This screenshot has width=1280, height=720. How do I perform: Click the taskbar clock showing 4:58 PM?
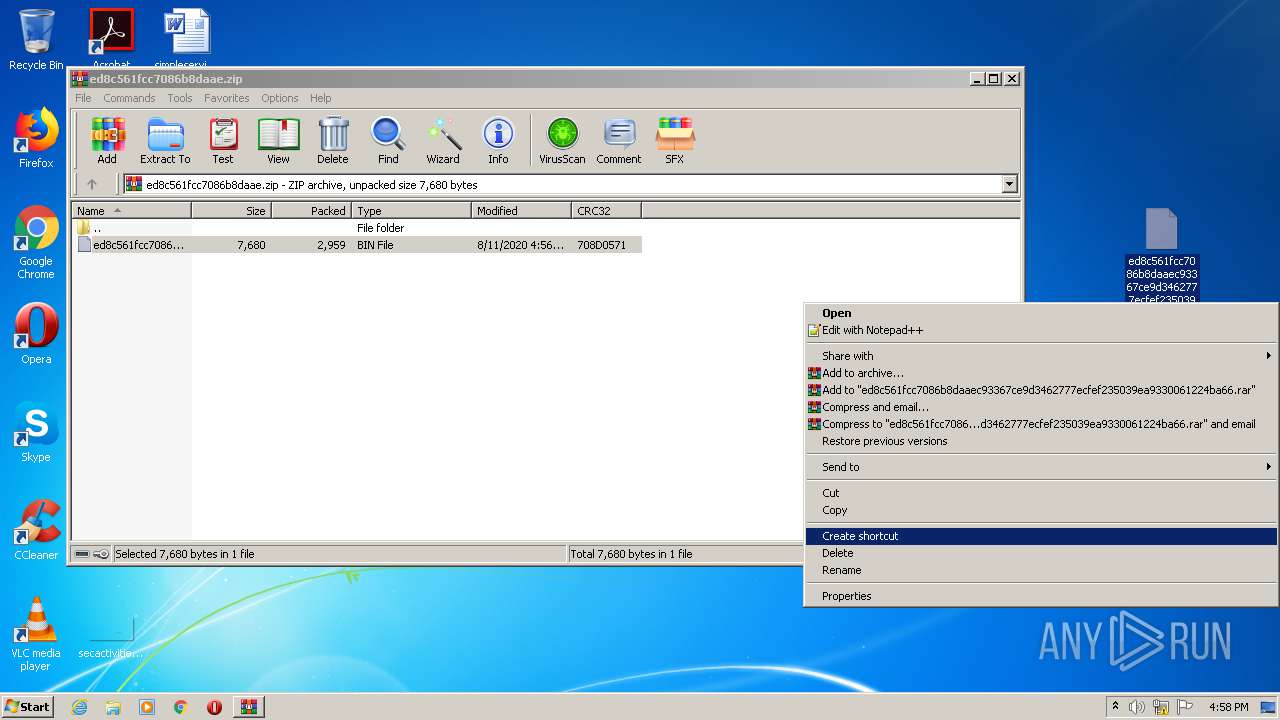pos(1228,707)
